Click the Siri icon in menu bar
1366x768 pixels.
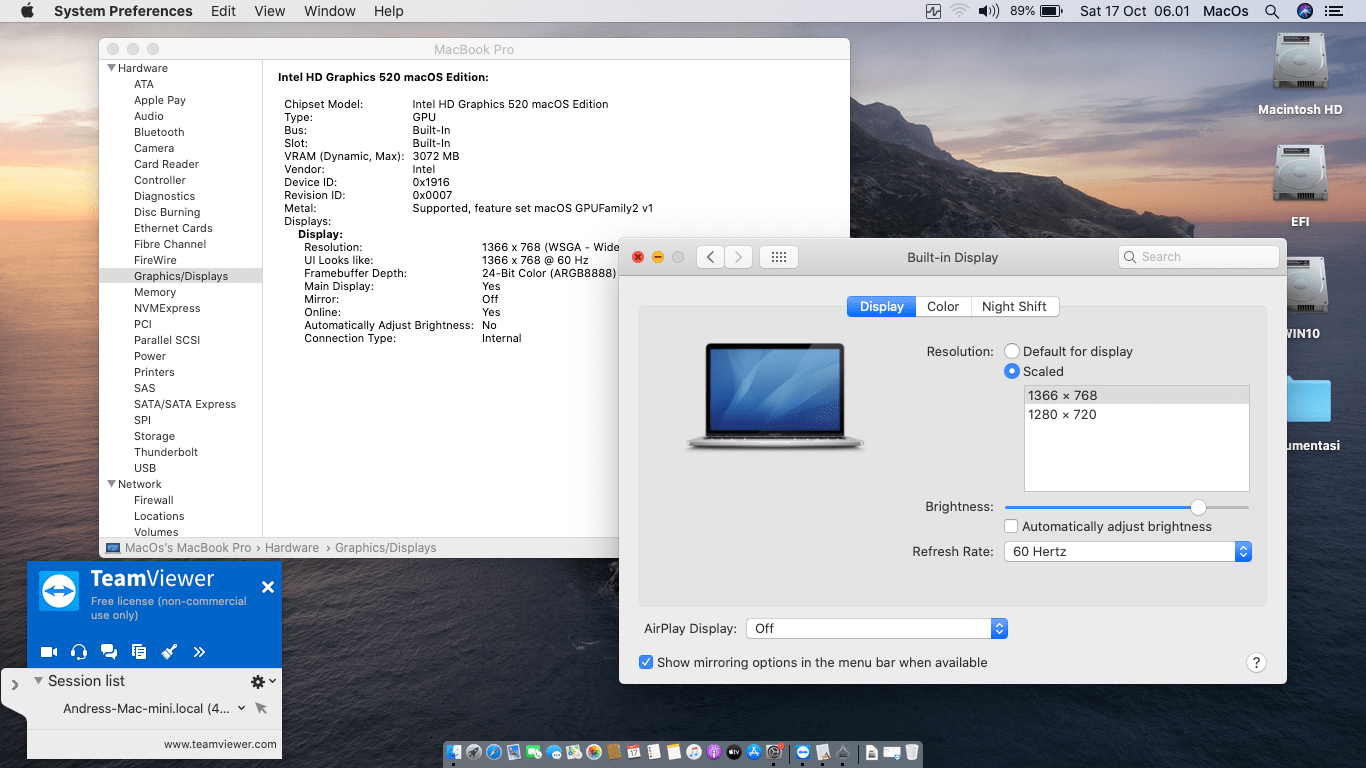click(x=1304, y=11)
